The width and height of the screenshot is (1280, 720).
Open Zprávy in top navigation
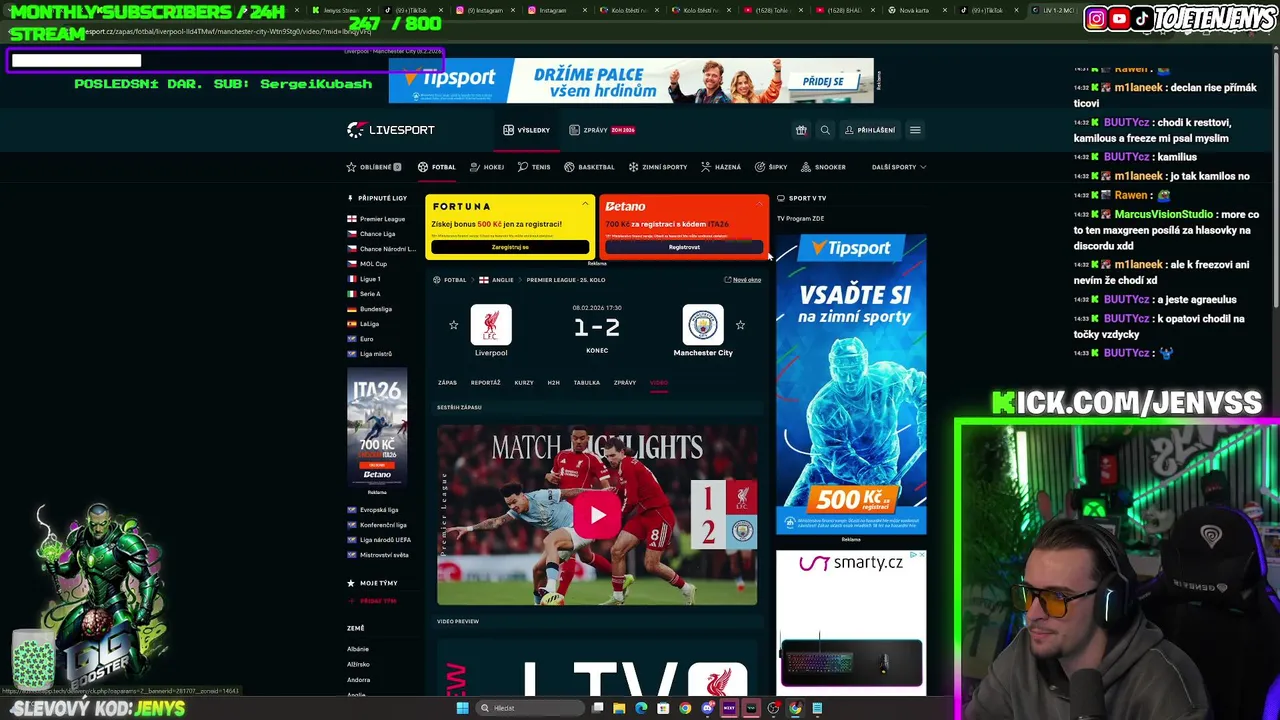602,130
